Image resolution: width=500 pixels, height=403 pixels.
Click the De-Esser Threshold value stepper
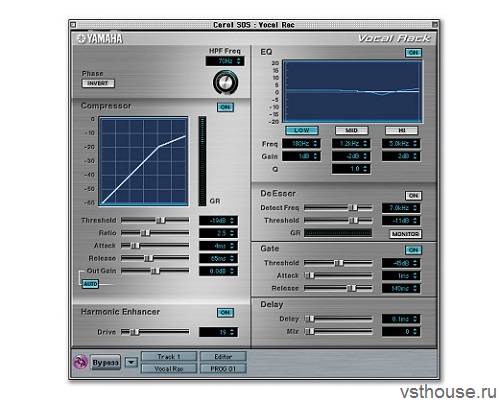[401, 221]
